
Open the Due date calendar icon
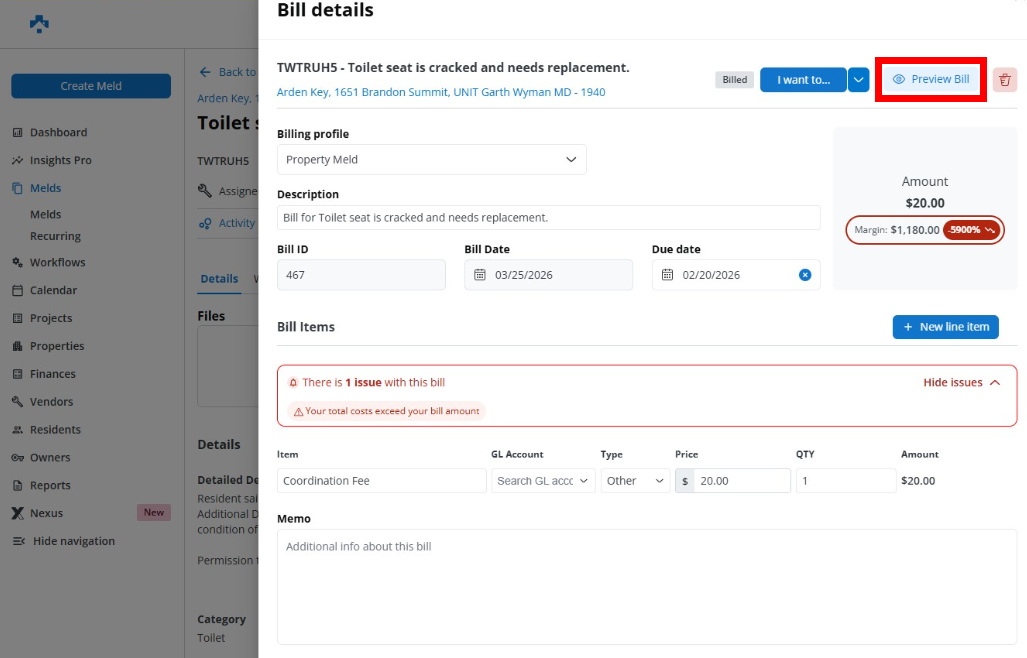(668, 275)
